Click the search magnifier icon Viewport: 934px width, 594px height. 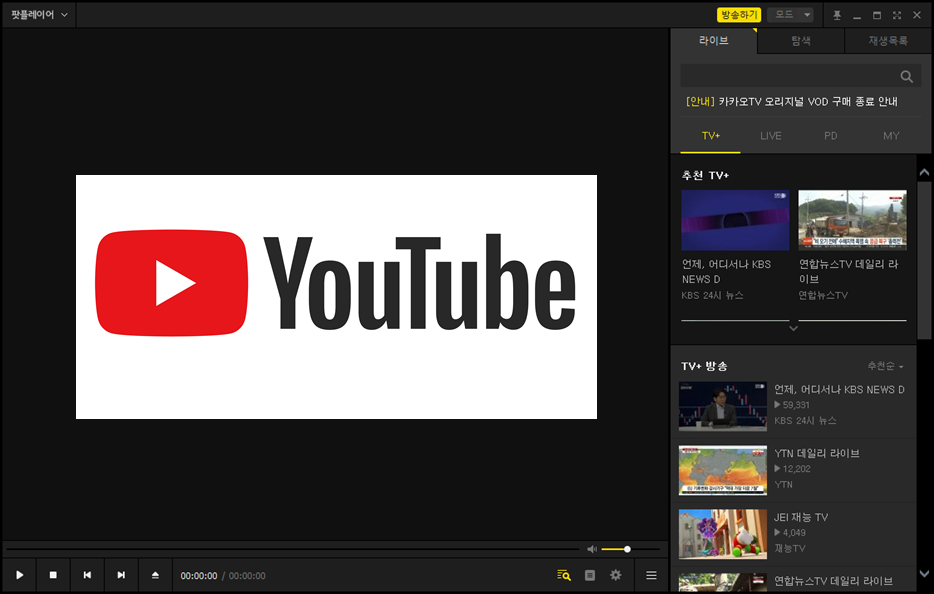(x=907, y=76)
